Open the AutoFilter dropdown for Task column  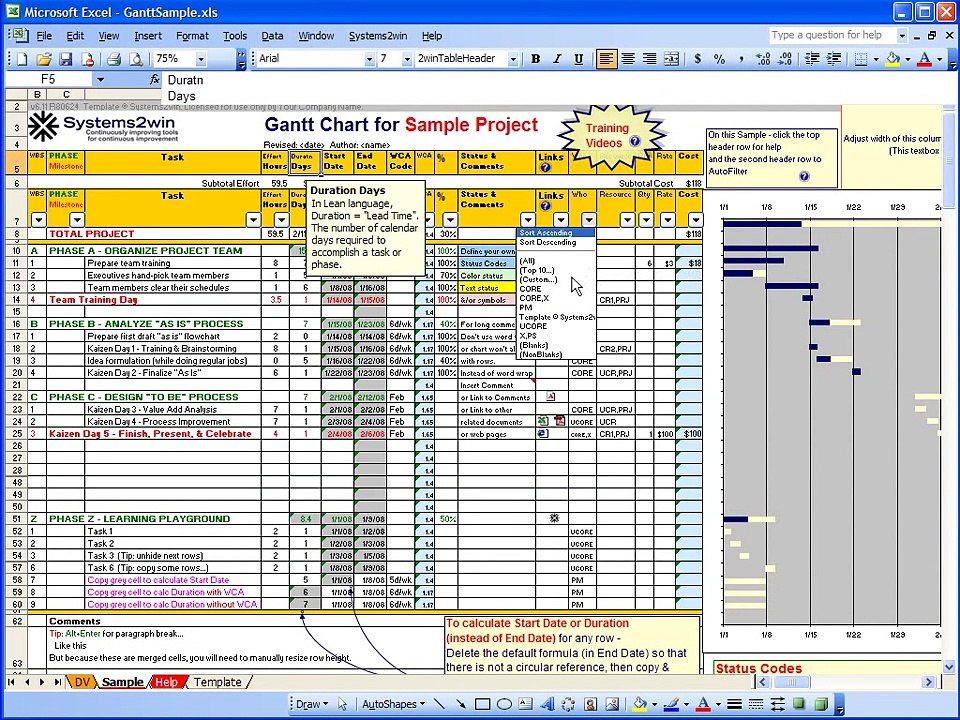click(253, 219)
